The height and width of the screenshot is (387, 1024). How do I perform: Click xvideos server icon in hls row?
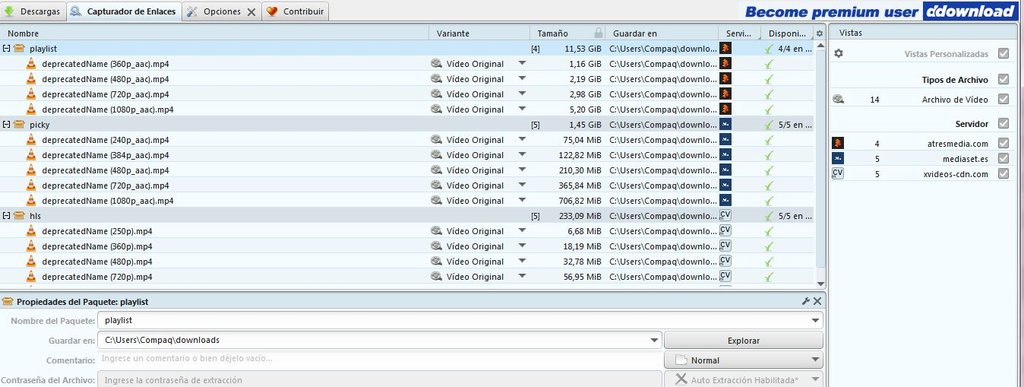(x=725, y=215)
